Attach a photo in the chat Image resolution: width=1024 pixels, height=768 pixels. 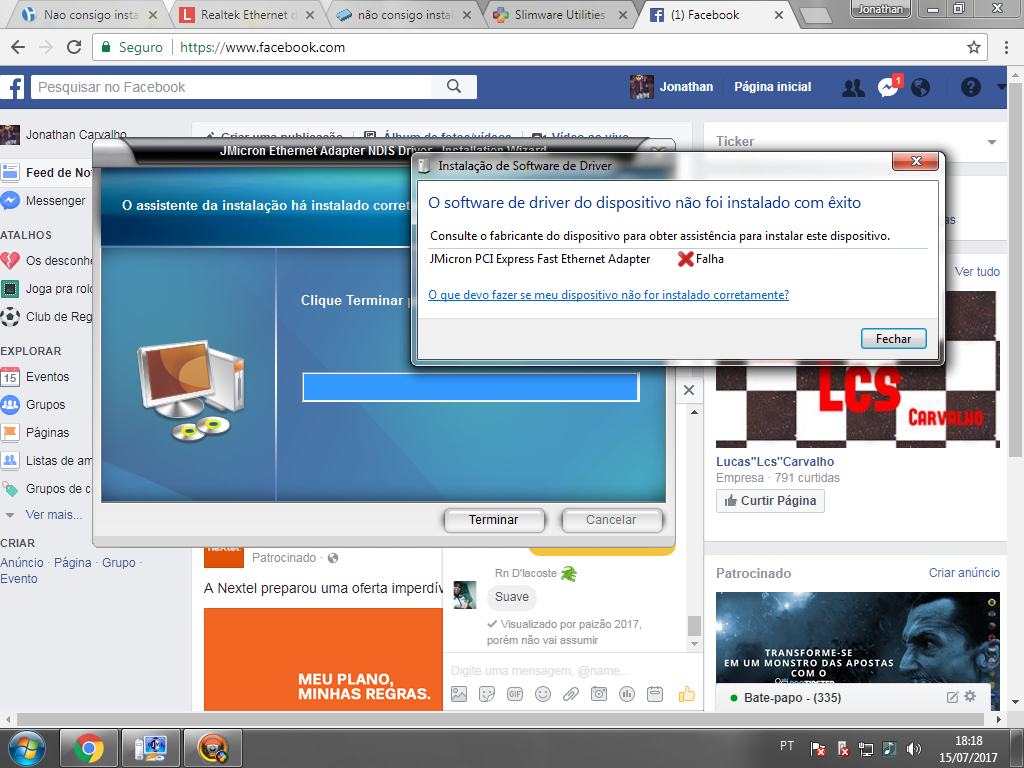coord(459,694)
